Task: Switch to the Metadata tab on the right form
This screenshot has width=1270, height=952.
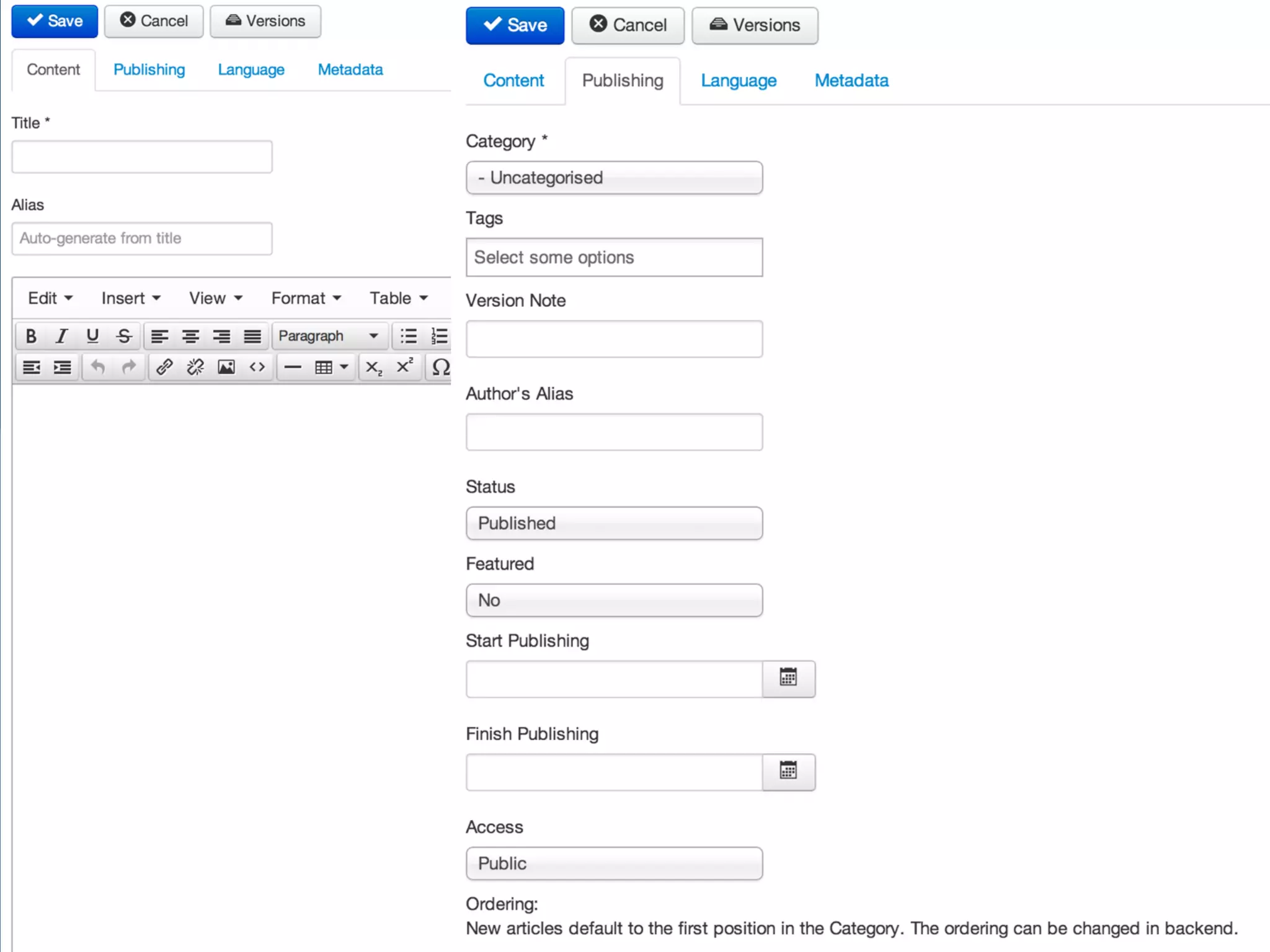Action: pos(851,81)
